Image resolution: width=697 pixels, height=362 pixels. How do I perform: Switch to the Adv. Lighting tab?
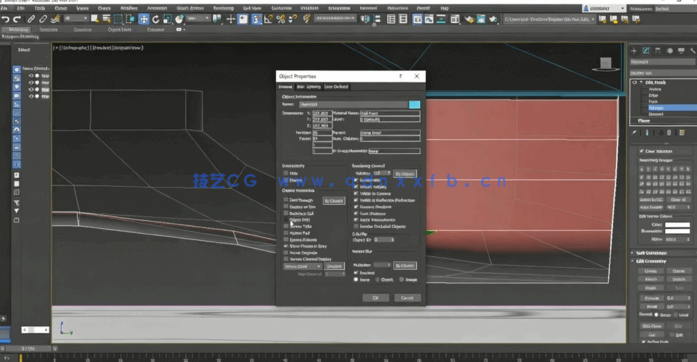(x=308, y=87)
